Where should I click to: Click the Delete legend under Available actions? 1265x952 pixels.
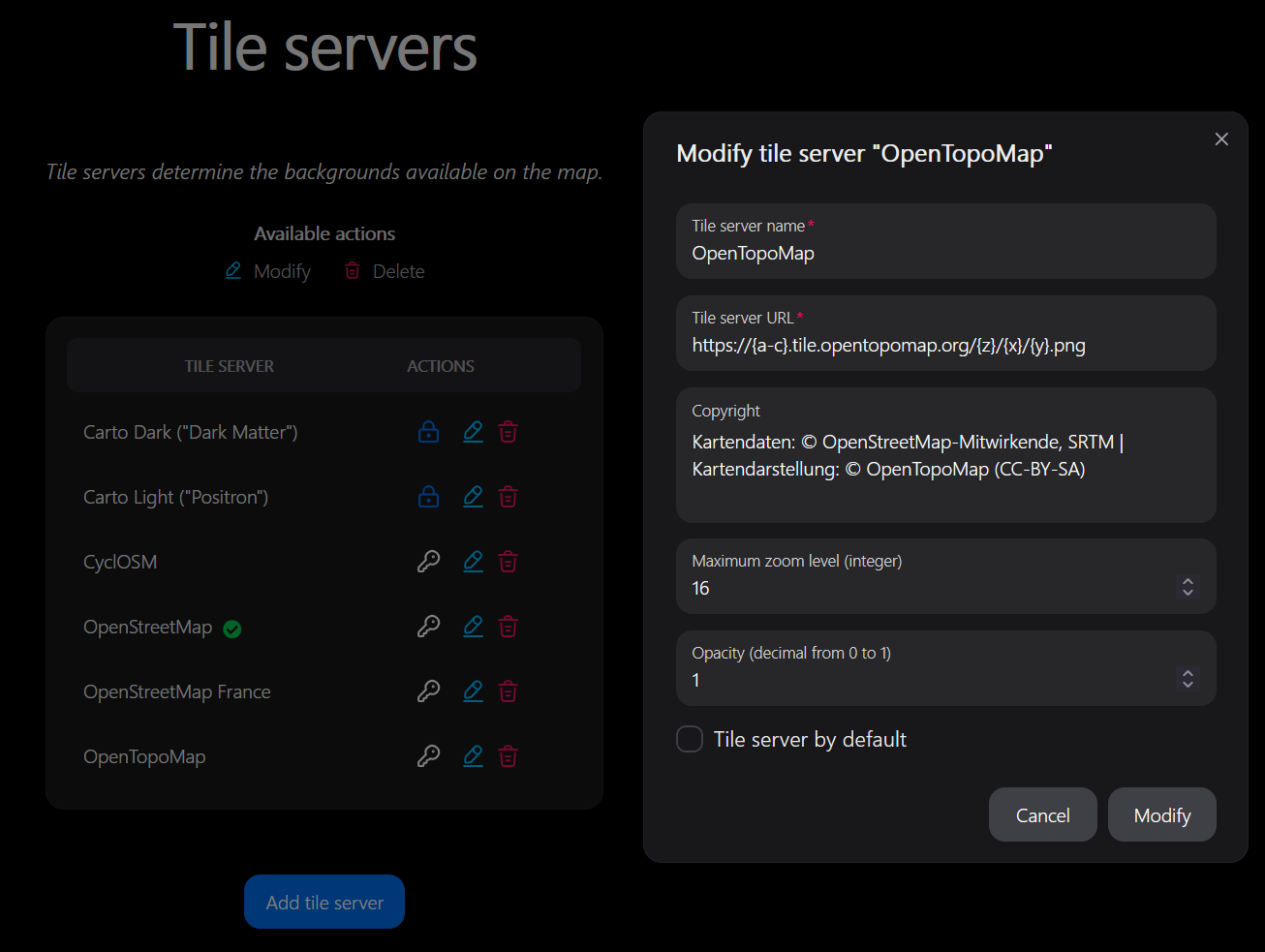[385, 271]
